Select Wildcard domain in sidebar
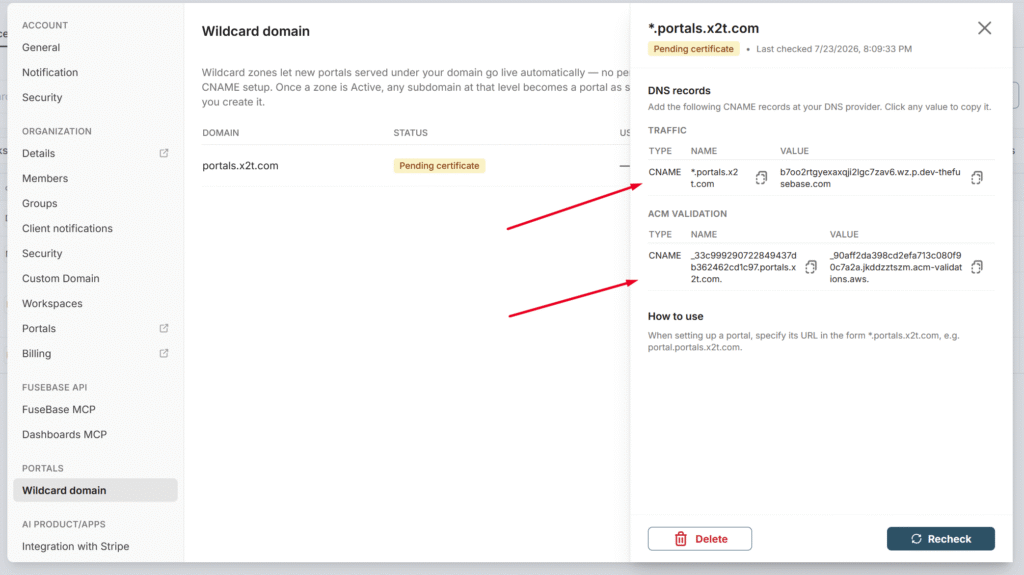1024x575 pixels. coord(95,490)
